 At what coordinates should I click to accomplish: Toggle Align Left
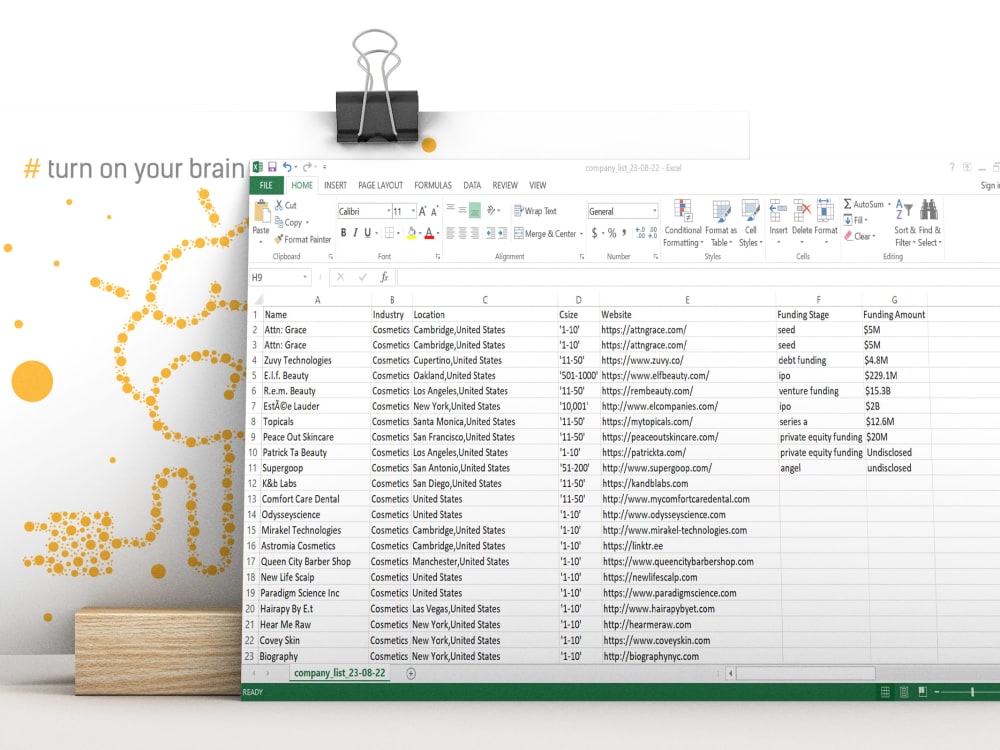pyautogui.click(x=450, y=233)
